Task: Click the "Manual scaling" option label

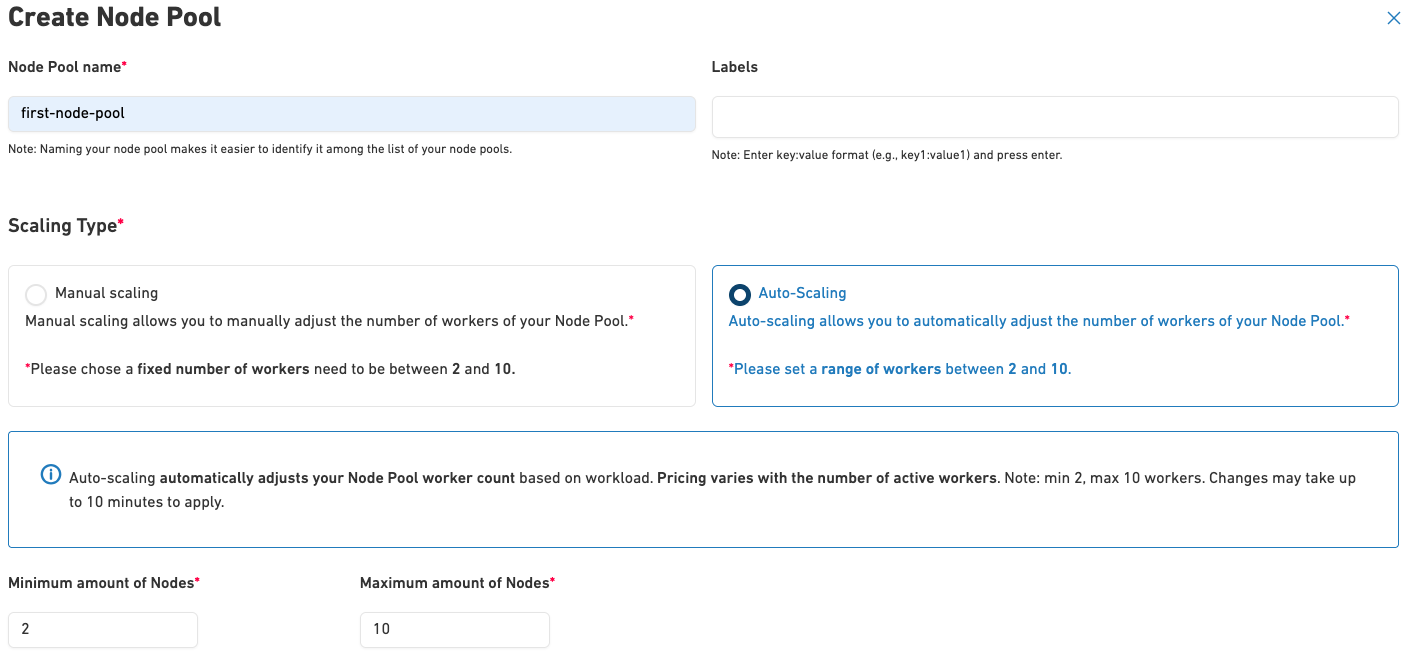Action: (106, 293)
